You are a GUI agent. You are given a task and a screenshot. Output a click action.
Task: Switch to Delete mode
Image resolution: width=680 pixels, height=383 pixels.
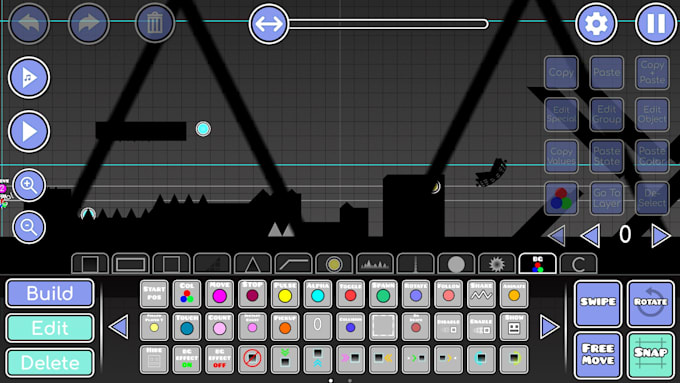50,363
